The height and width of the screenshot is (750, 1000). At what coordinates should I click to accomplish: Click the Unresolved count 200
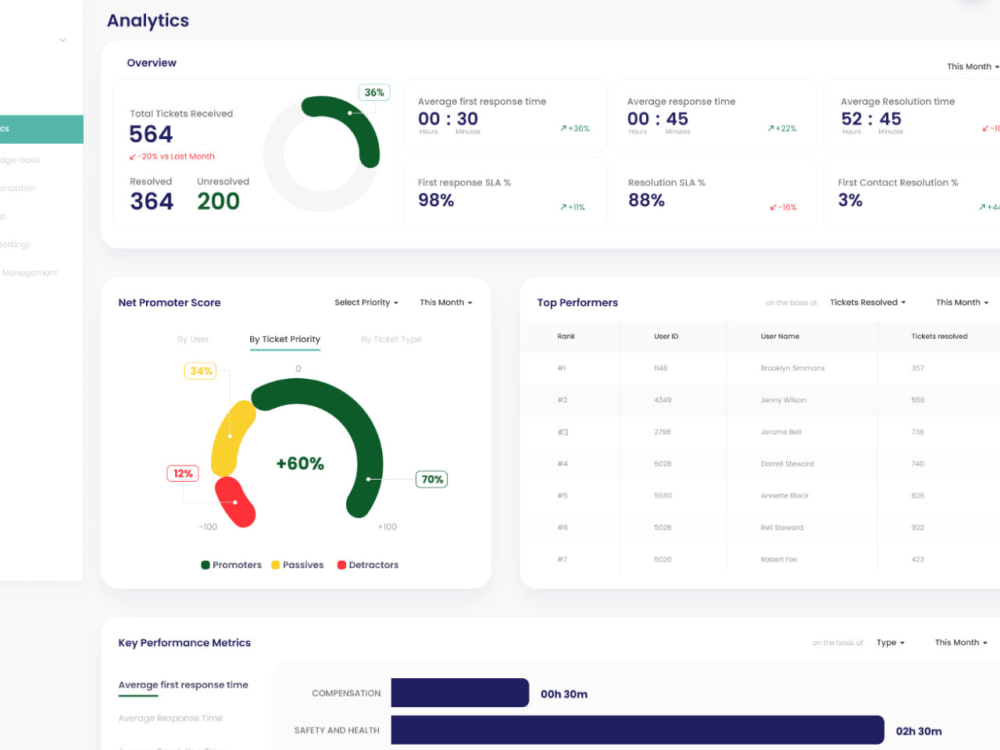[x=218, y=202]
